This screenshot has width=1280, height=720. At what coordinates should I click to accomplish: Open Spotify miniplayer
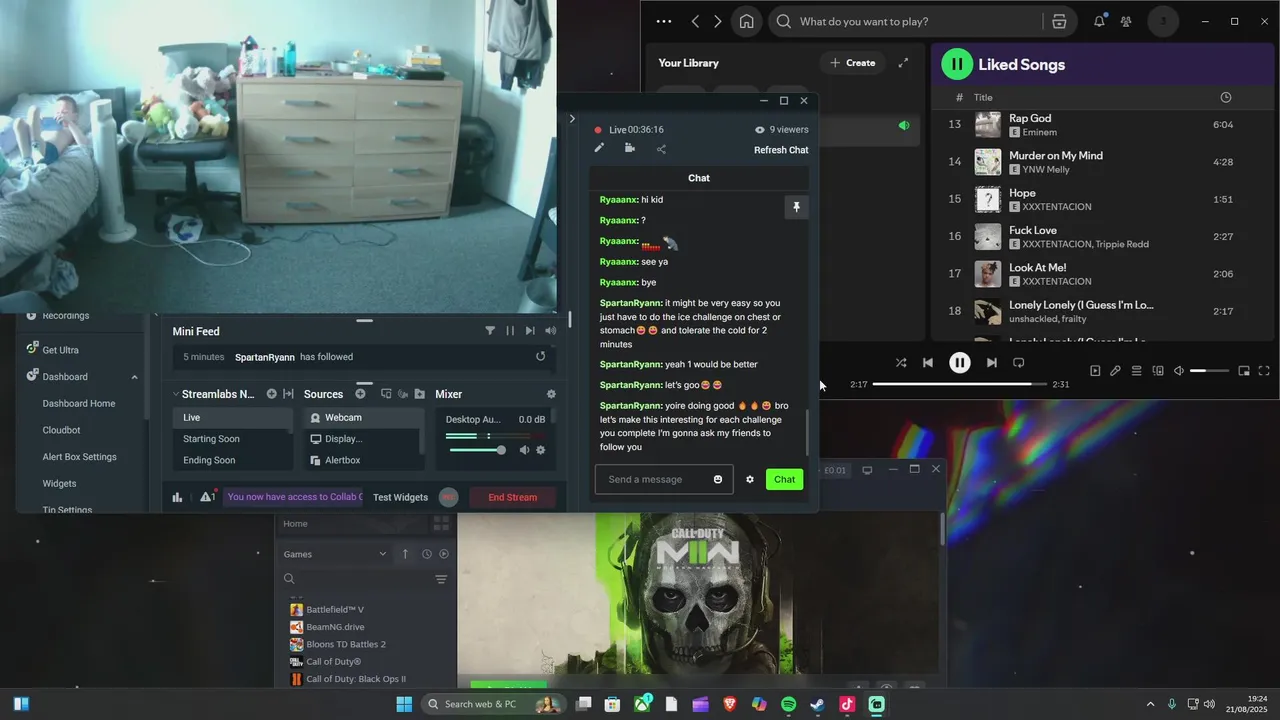tap(1244, 371)
